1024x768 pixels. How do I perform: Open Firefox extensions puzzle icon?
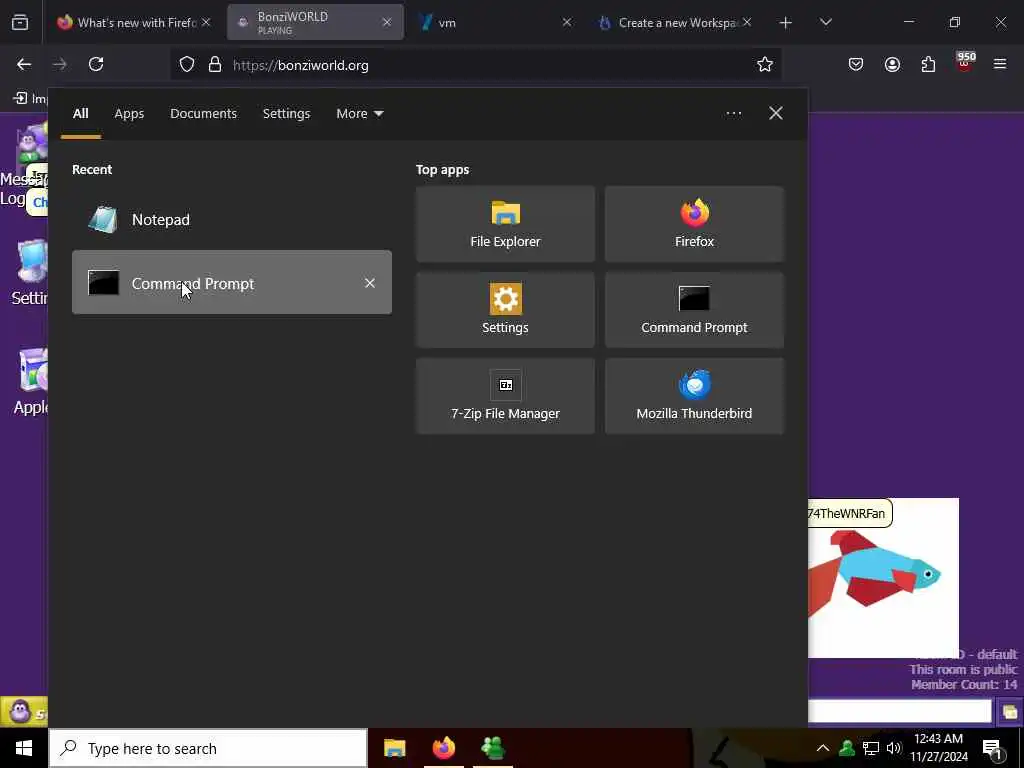928,64
